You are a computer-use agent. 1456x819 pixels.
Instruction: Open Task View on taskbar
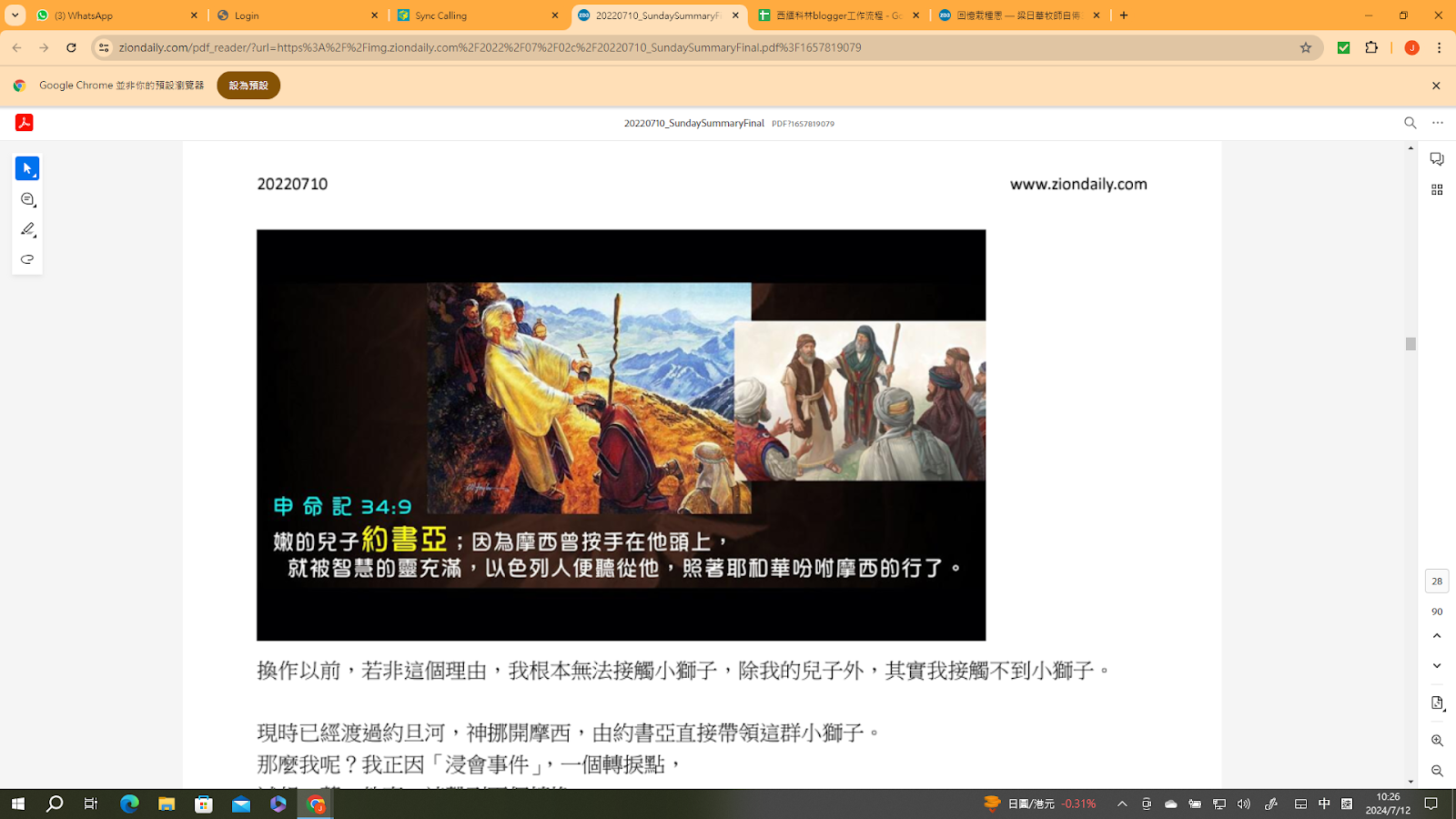tap(91, 804)
